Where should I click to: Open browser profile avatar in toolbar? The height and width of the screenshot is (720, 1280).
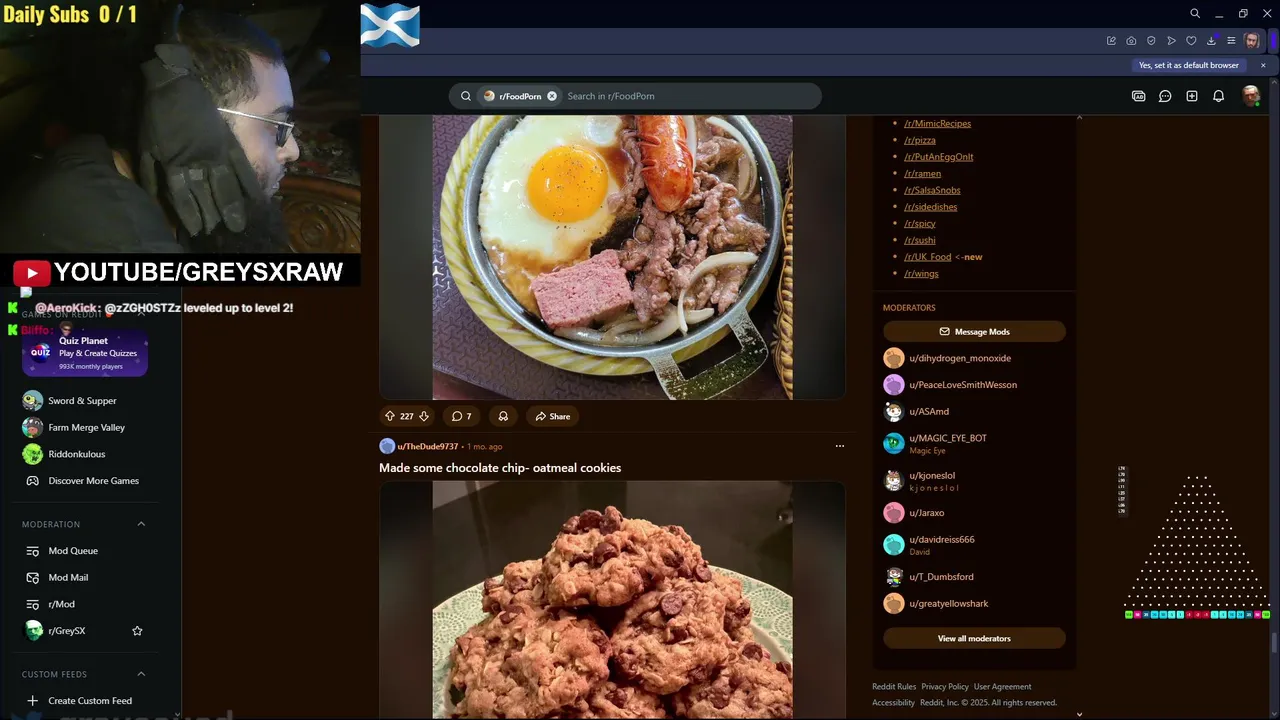click(x=1252, y=41)
